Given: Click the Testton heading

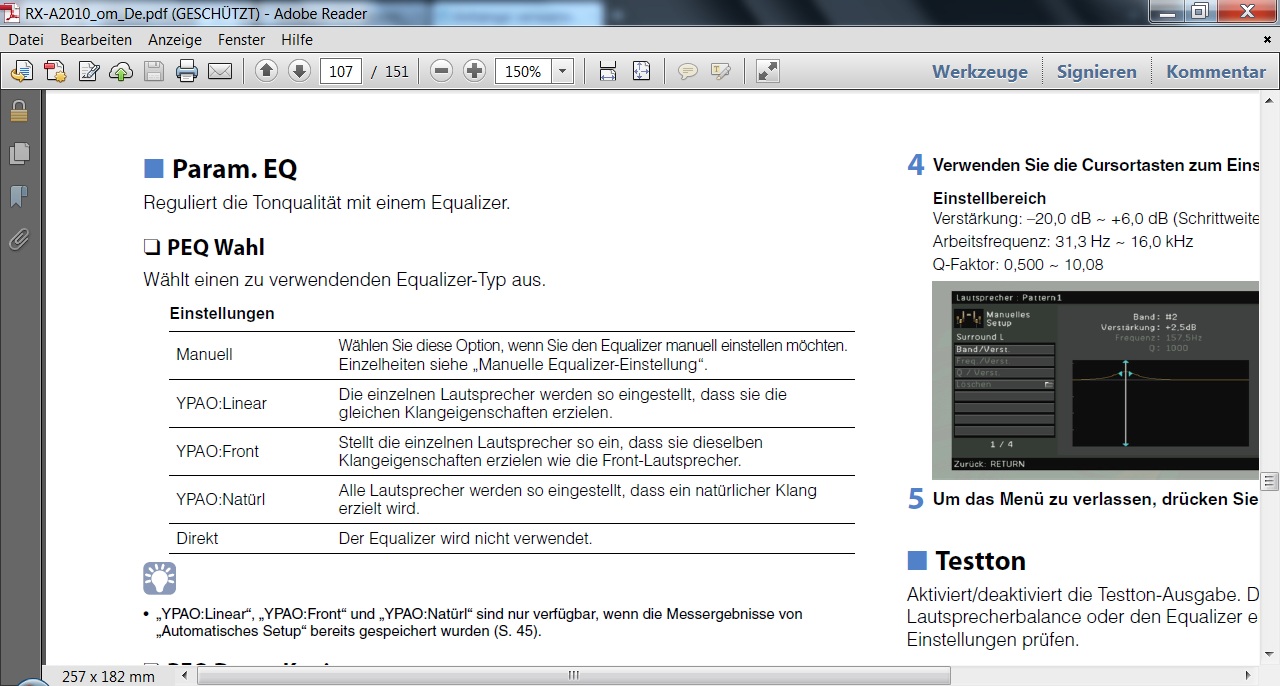Looking at the screenshot, I should click(981, 560).
